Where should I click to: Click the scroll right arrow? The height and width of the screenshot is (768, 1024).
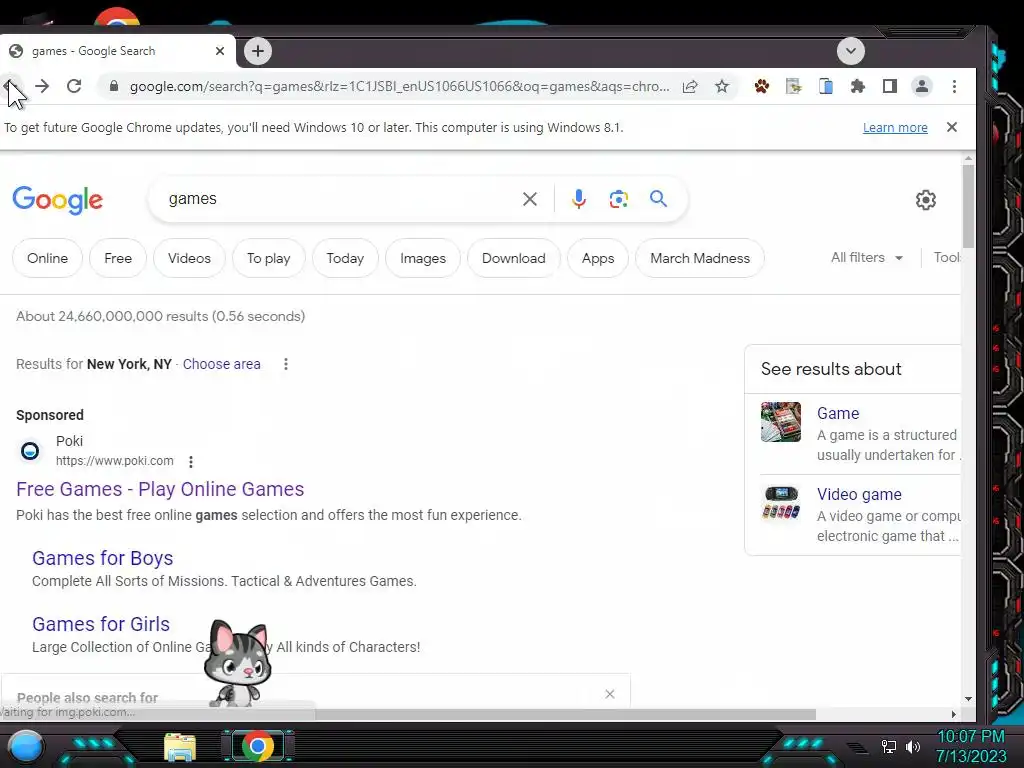[x=953, y=714]
